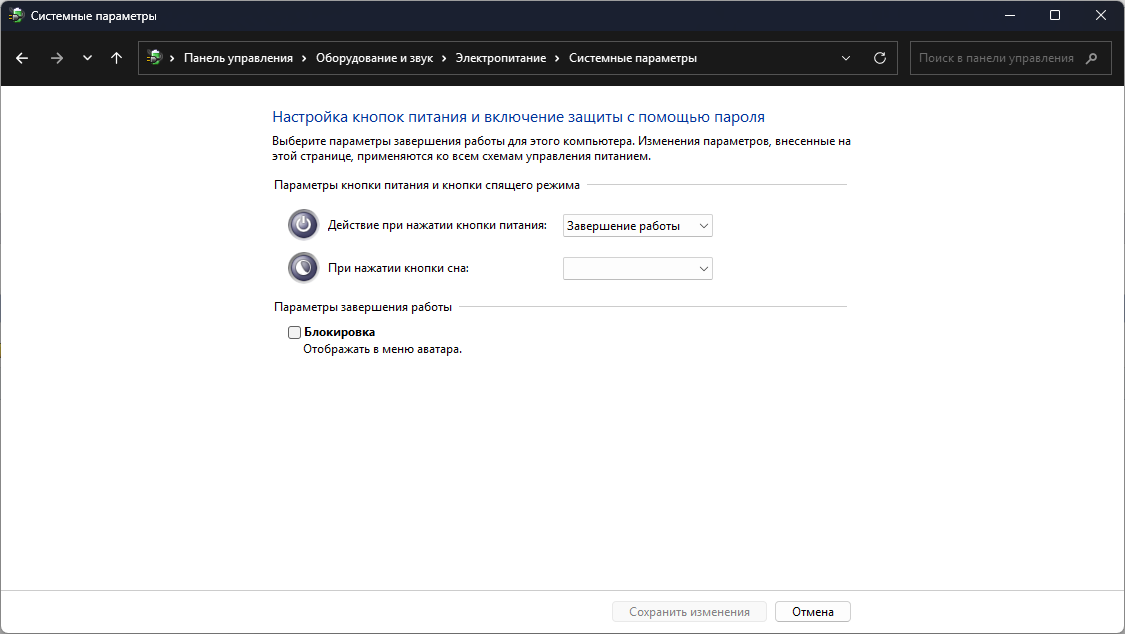This screenshot has width=1125, height=634.
Task: Open recent locations chevron beside forward arrow
Action: (85, 58)
